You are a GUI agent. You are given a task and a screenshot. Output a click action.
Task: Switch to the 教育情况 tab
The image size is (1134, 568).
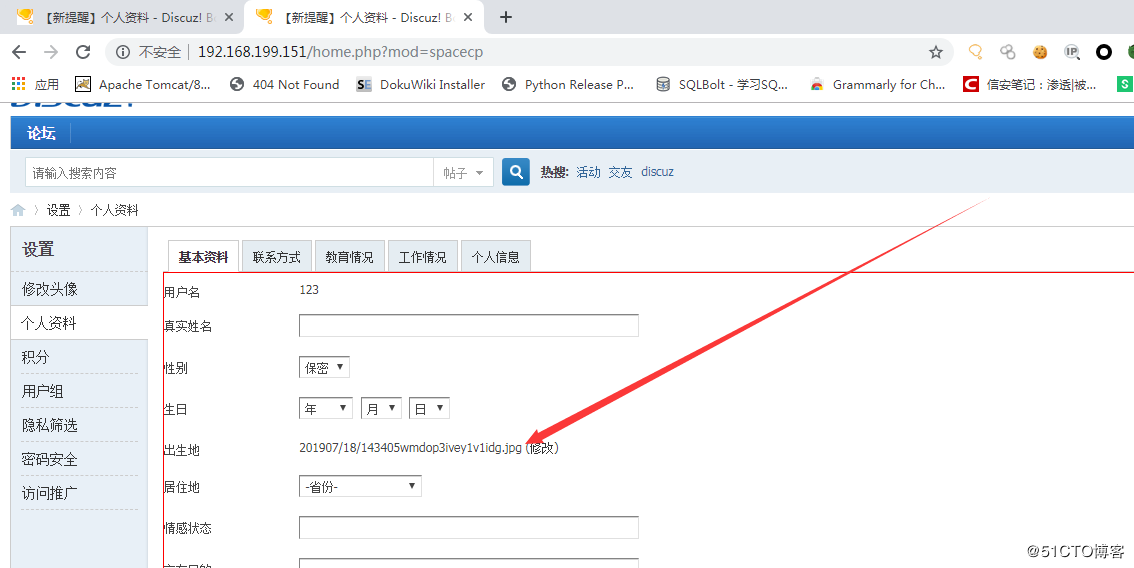click(349, 257)
